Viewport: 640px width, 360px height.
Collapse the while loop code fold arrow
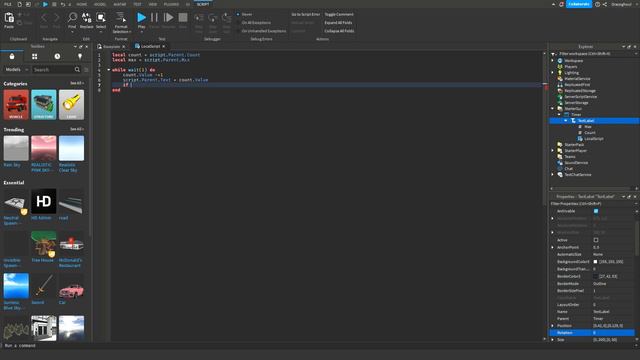click(109, 70)
